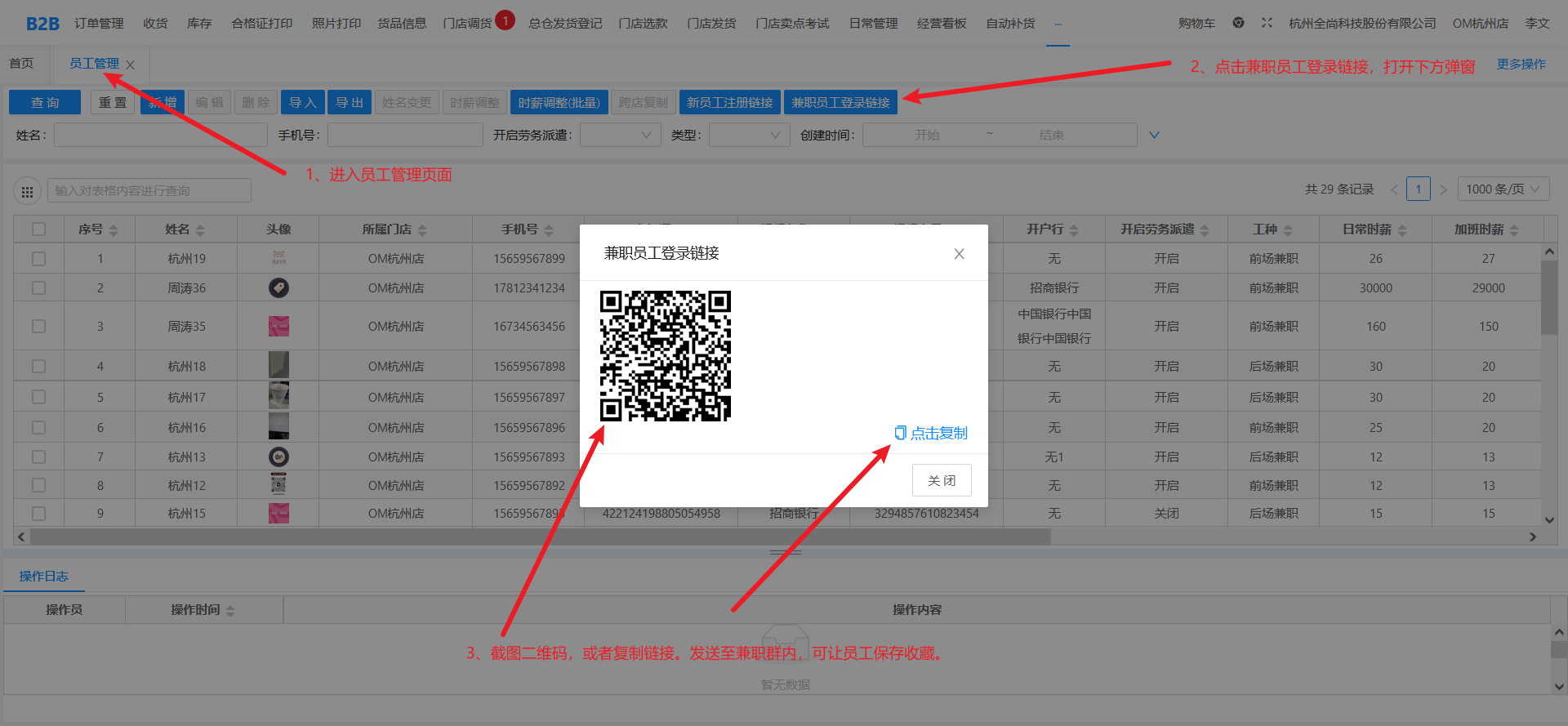1568x726 pixels.
Task: Open the 类型 filter dropdown
Action: (749, 135)
